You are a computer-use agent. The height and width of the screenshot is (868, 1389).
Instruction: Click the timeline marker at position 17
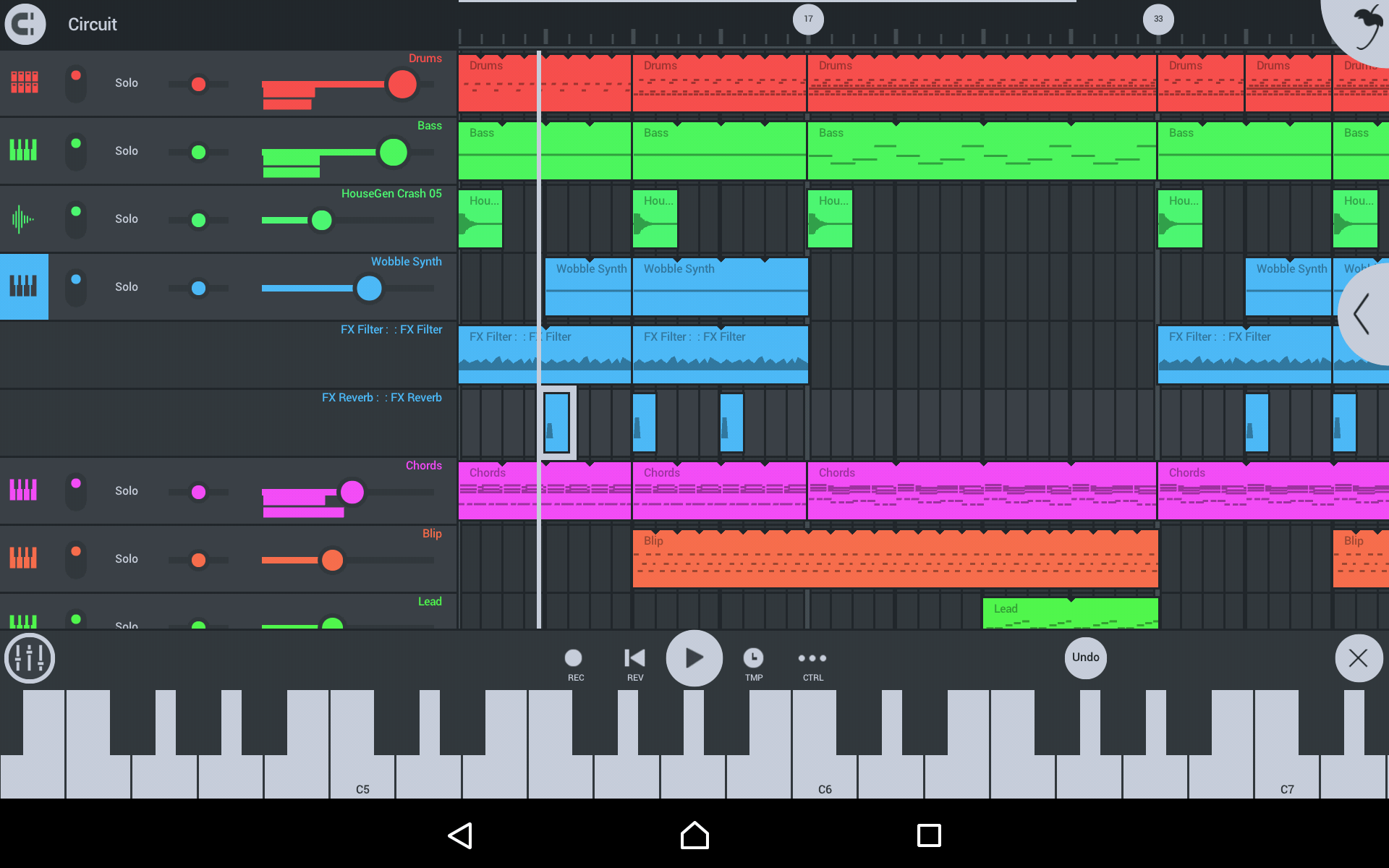(808, 18)
